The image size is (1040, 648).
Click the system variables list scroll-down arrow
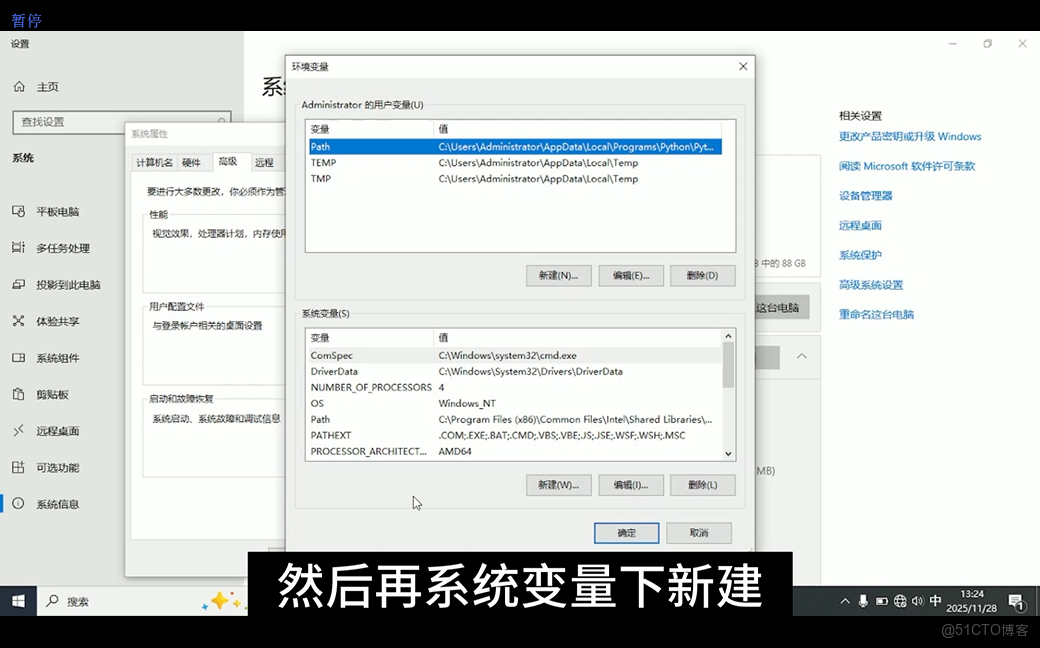[x=728, y=455]
